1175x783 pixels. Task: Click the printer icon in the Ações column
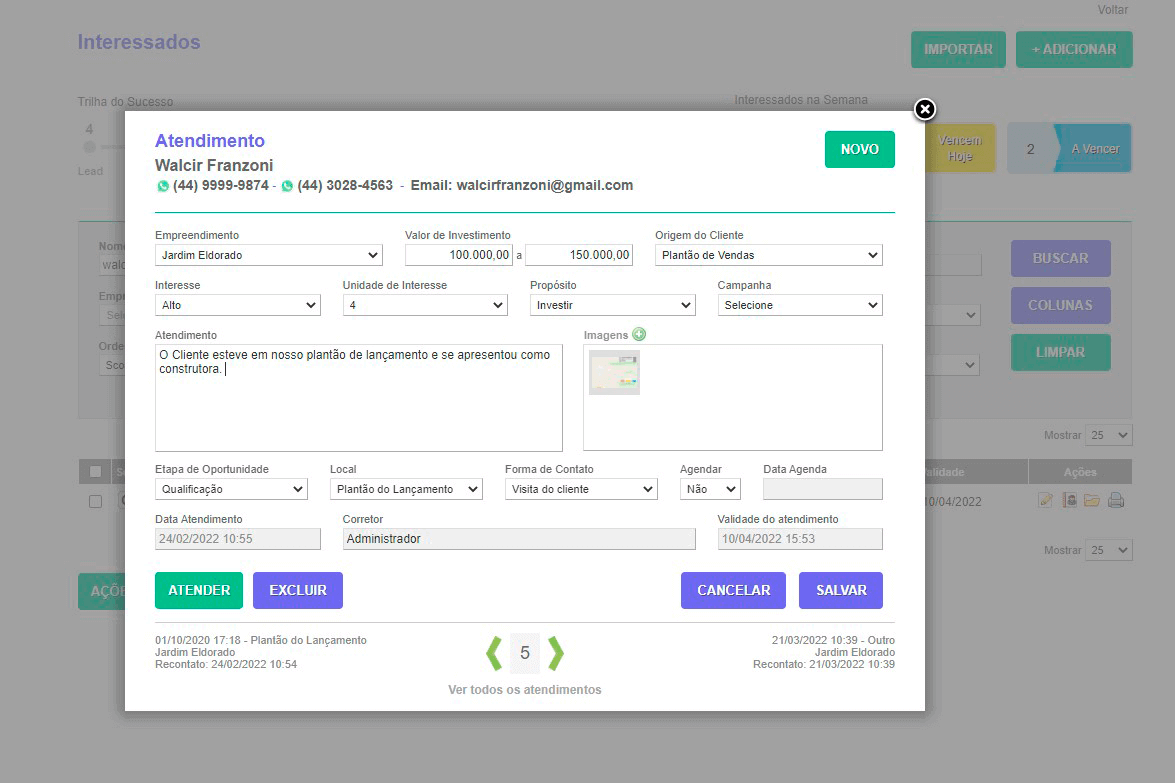pos(1116,500)
